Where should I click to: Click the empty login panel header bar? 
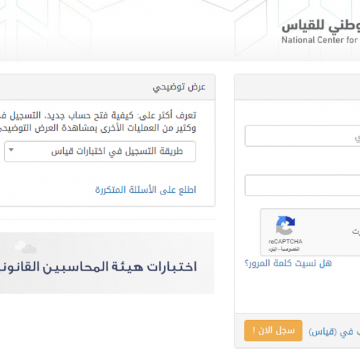(297, 87)
